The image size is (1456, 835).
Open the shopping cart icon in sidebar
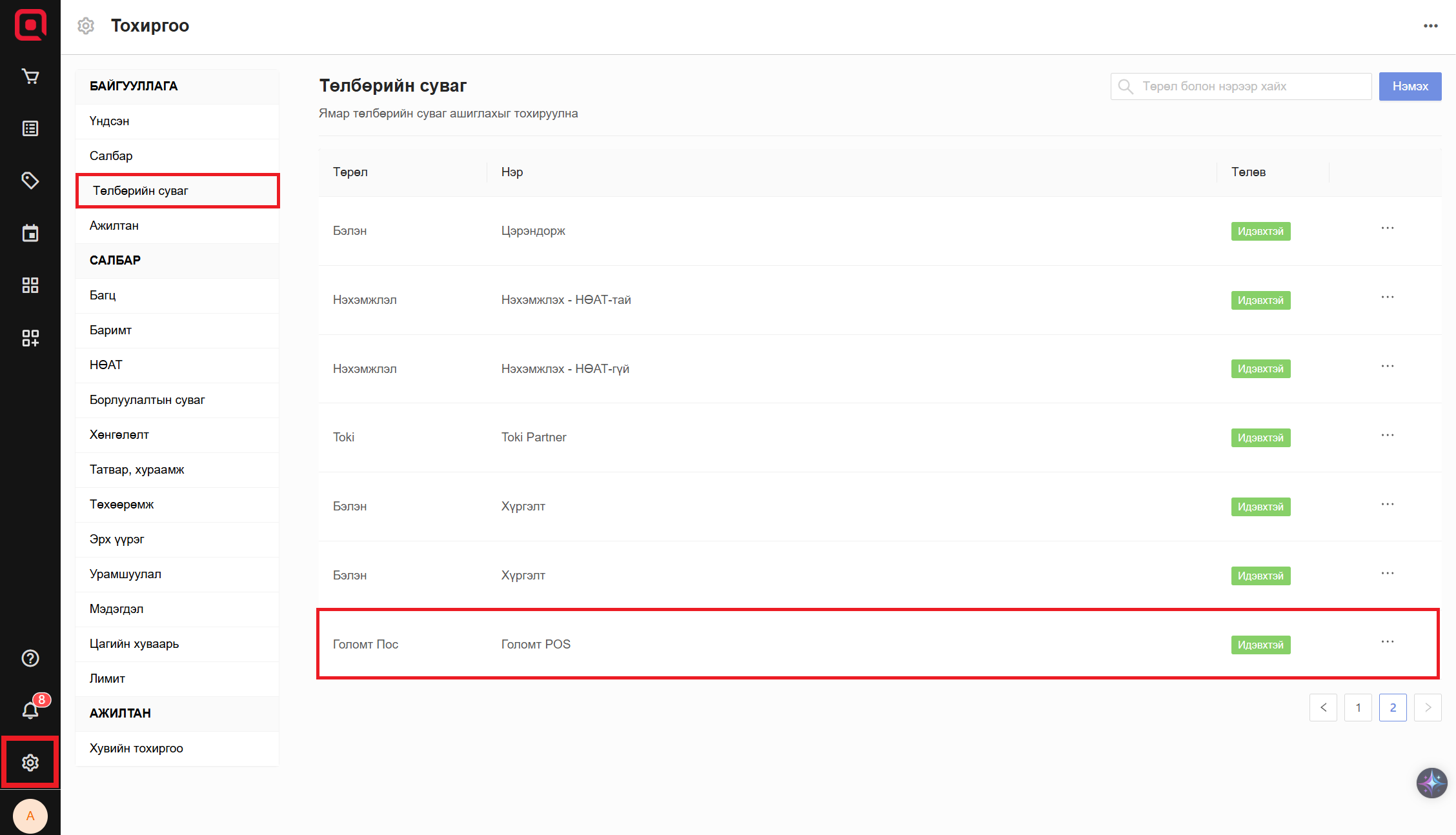pos(30,77)
